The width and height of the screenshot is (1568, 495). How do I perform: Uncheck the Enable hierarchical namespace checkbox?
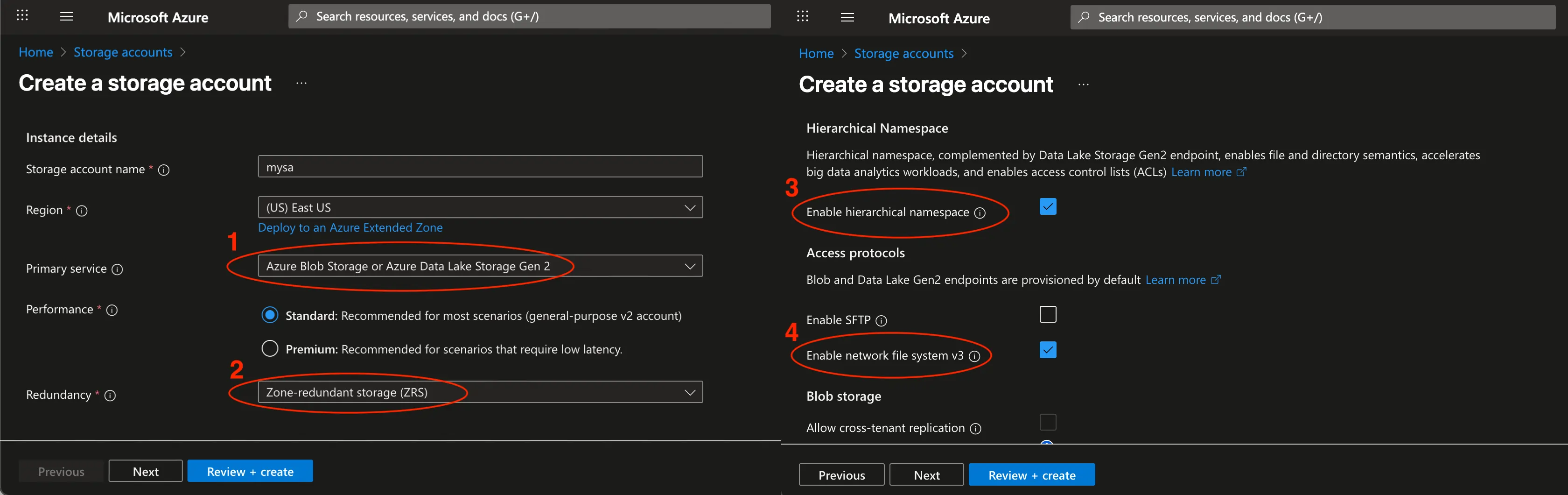tap(1048, 207)
